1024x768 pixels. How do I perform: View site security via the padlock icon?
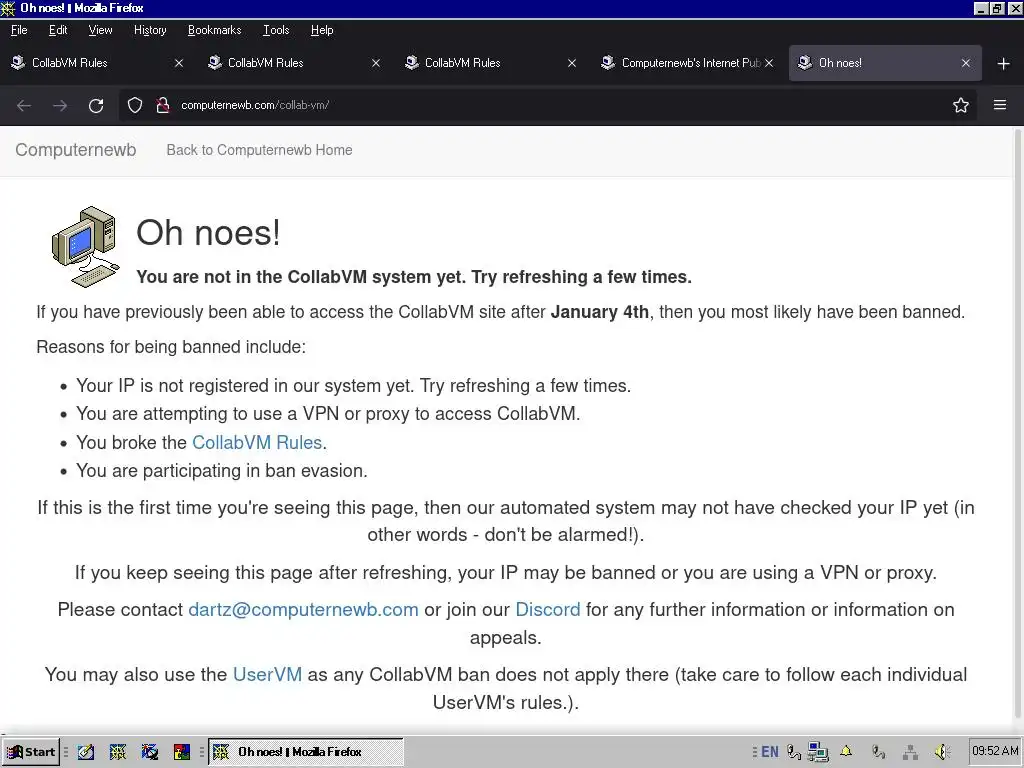(x=163, y=105)
